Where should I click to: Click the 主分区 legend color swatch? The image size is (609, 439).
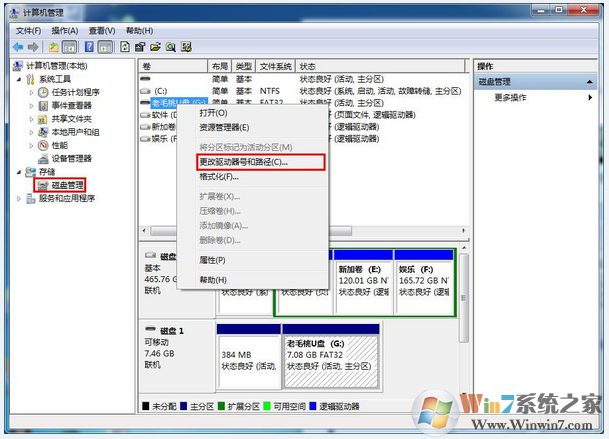(x=184, y=406)
